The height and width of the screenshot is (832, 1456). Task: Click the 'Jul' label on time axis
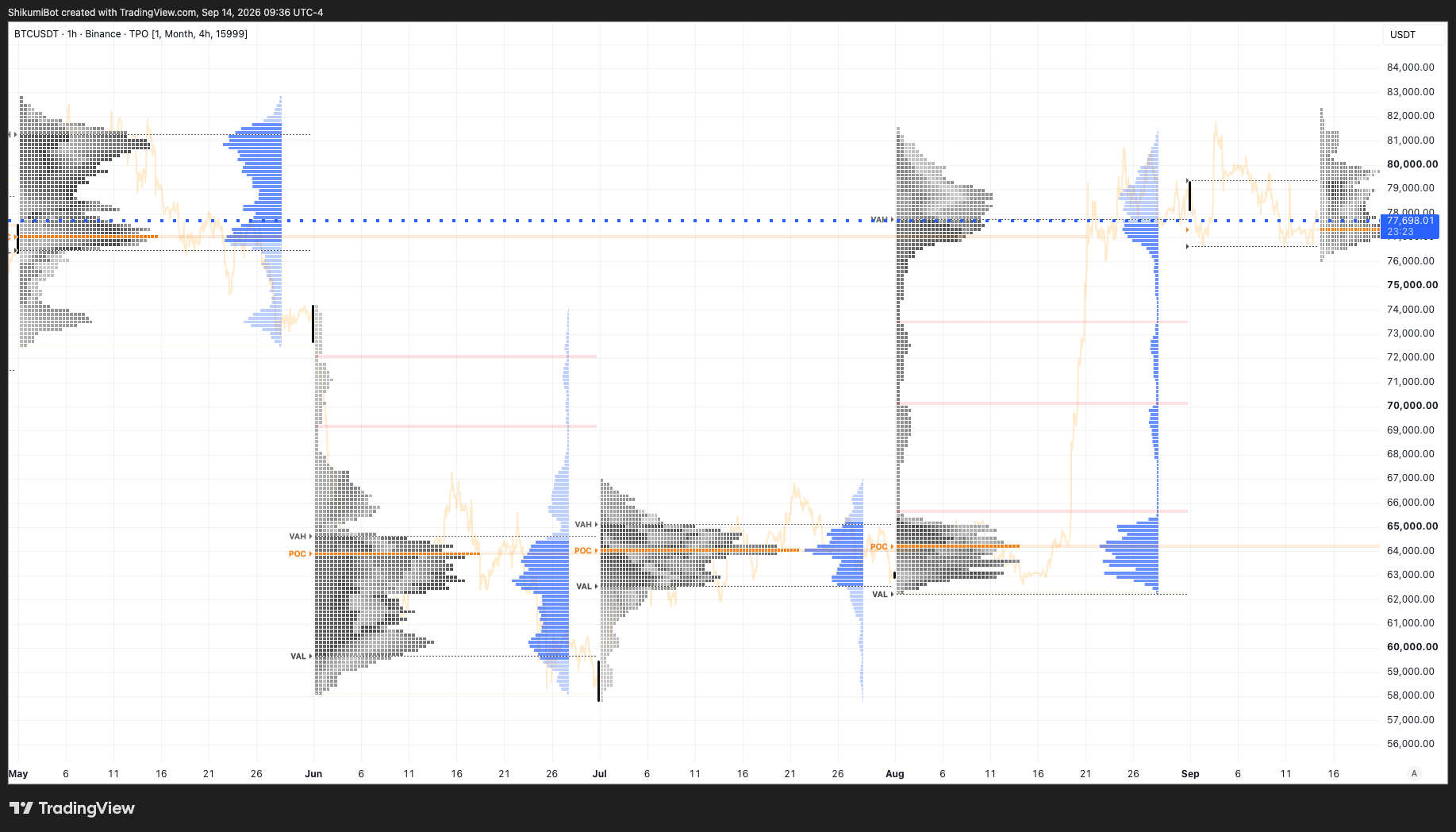(x=599, y=774)
